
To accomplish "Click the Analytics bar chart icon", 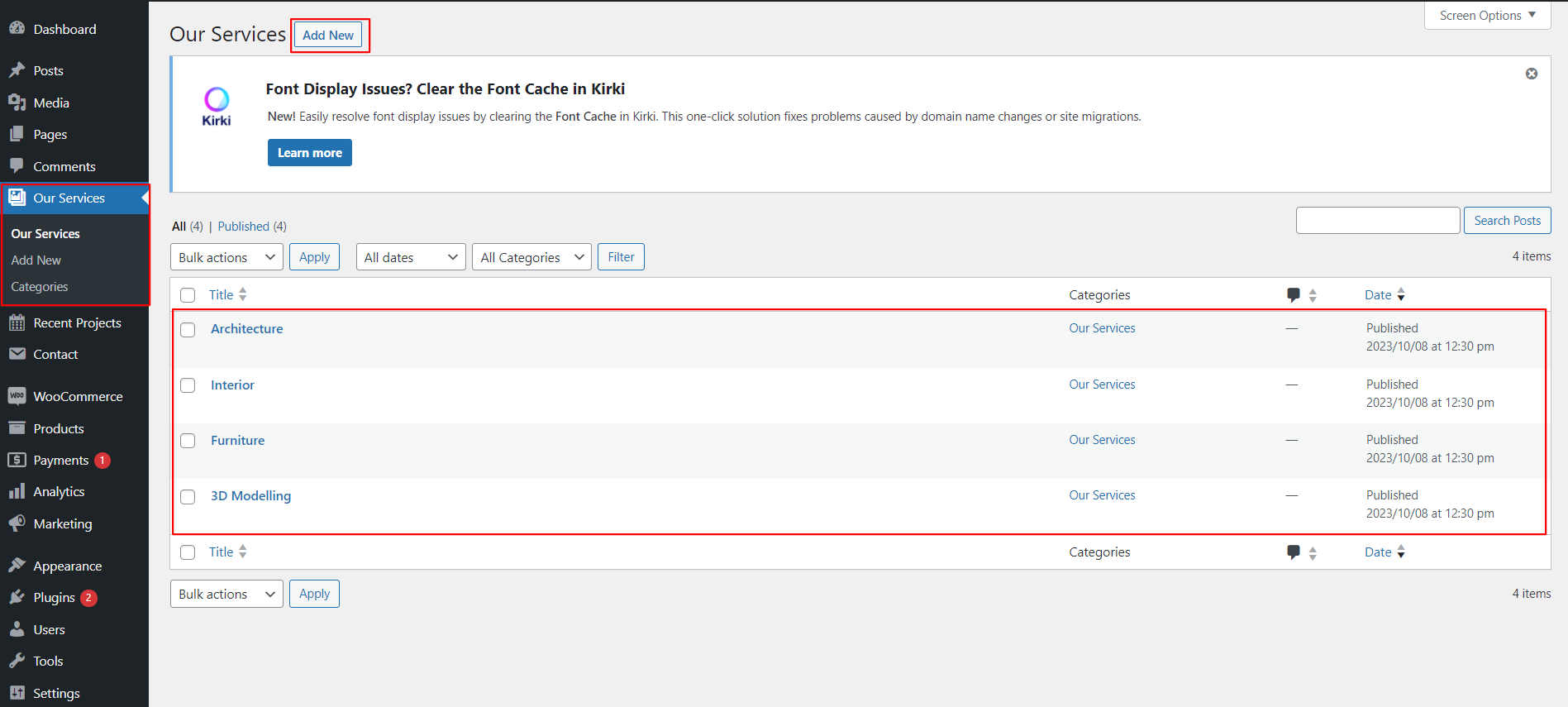I will (x=17, y=492).
